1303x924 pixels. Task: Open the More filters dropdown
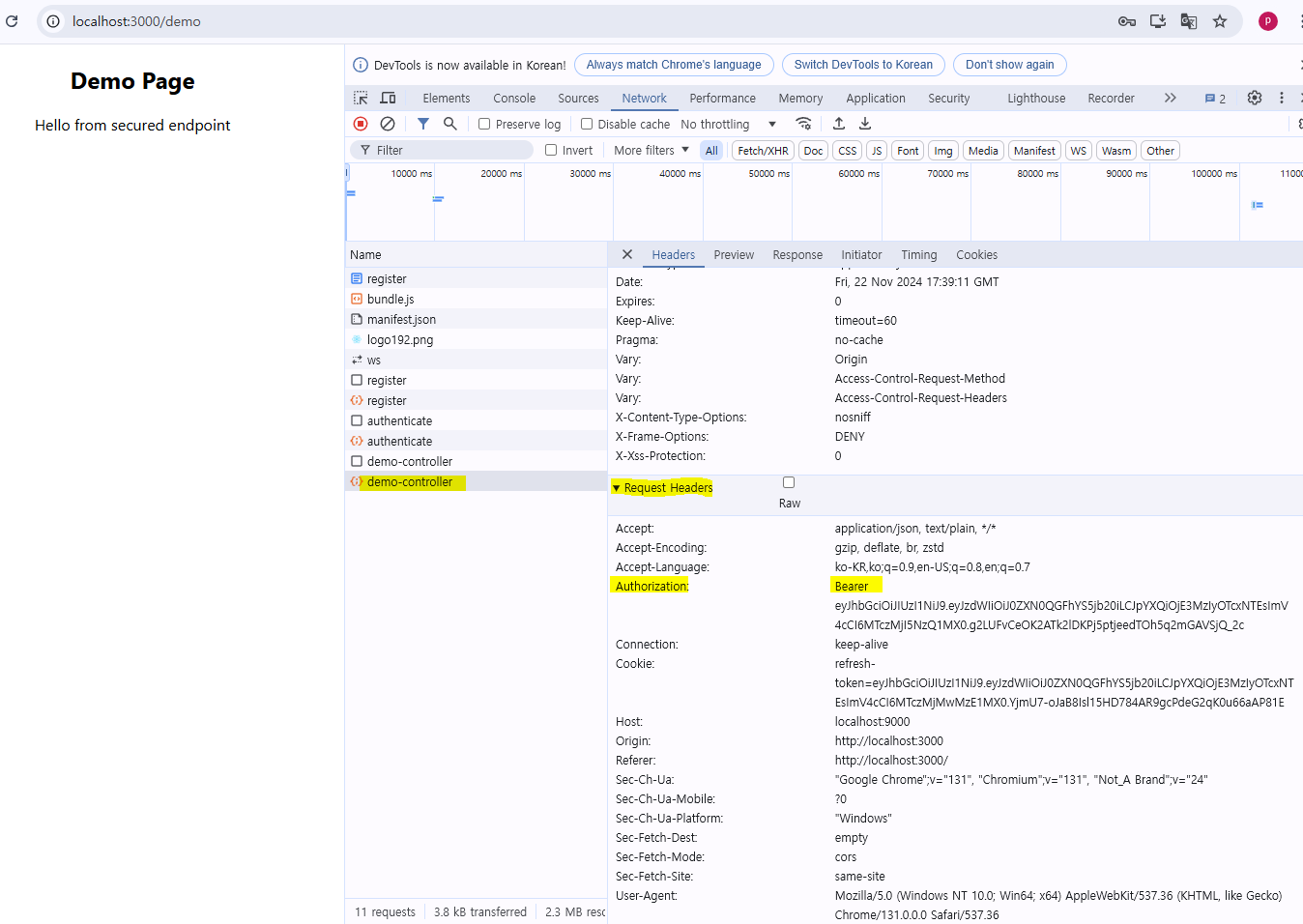651,150
